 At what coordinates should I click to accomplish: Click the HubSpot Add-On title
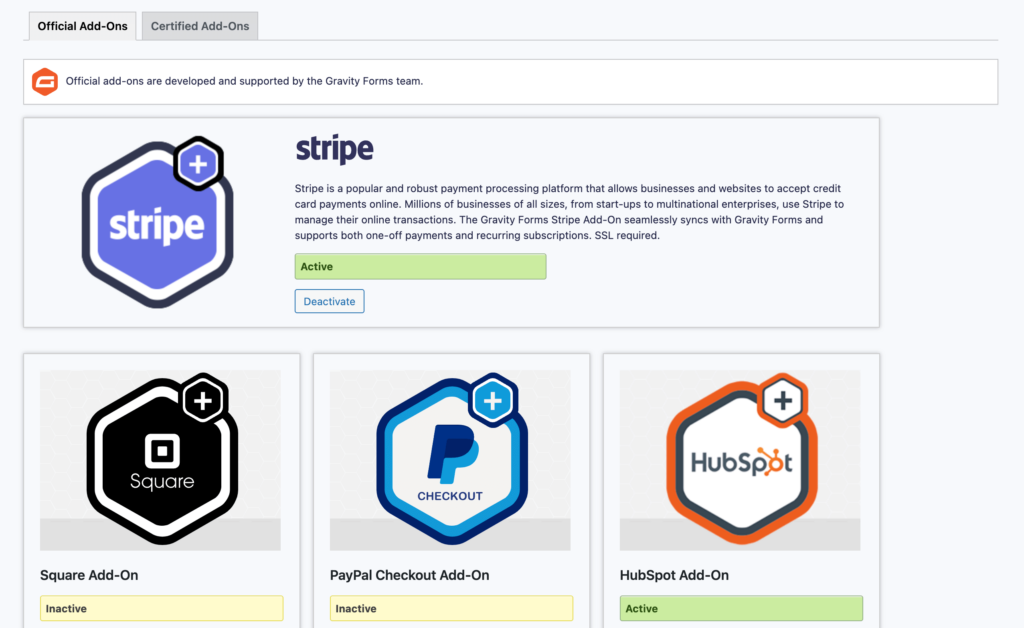point(674,575)
